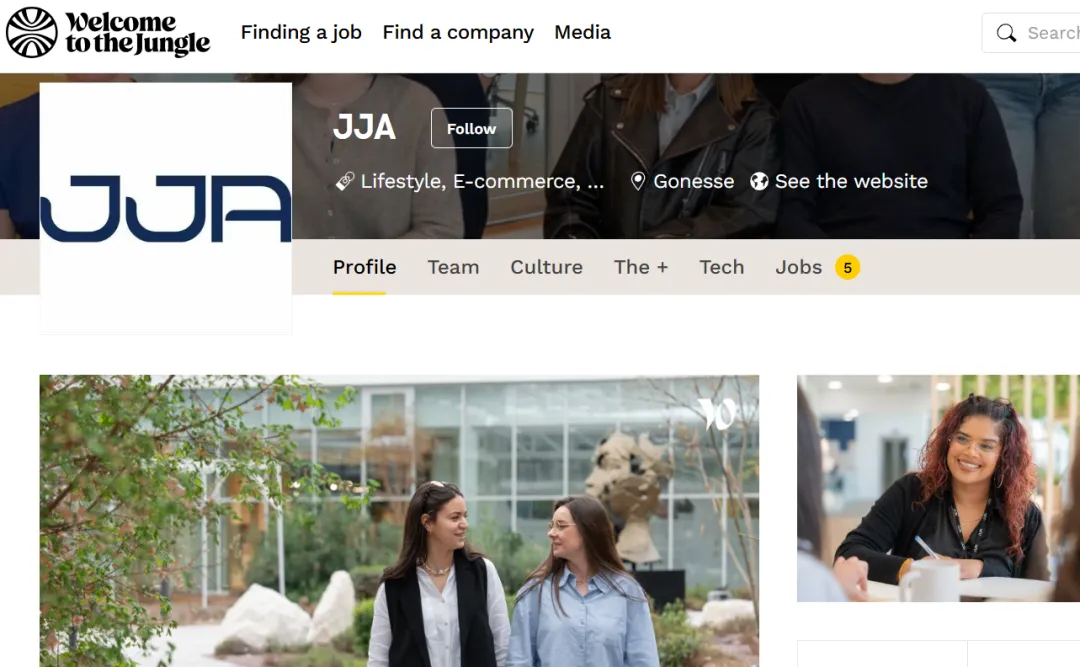Open the Finding a job menu
Screen dimensions: 1080x667
click(x=301, y=32)
